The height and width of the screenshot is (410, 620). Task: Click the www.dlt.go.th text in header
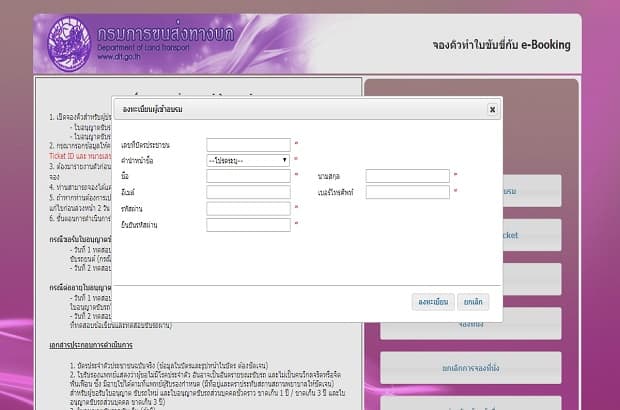pos(119,57)
